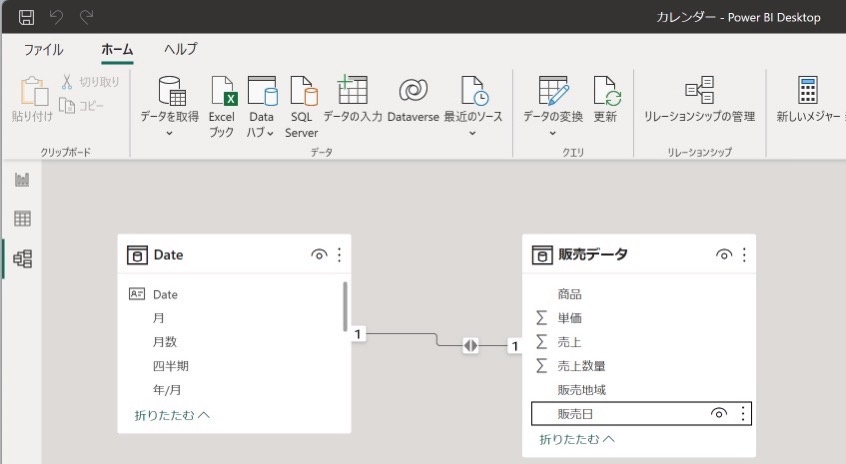Collapse 販売データ table with 折りたたむ
The width and height of the screenshot is (846, 464).
pyautogui.click(x=577, y=439)
